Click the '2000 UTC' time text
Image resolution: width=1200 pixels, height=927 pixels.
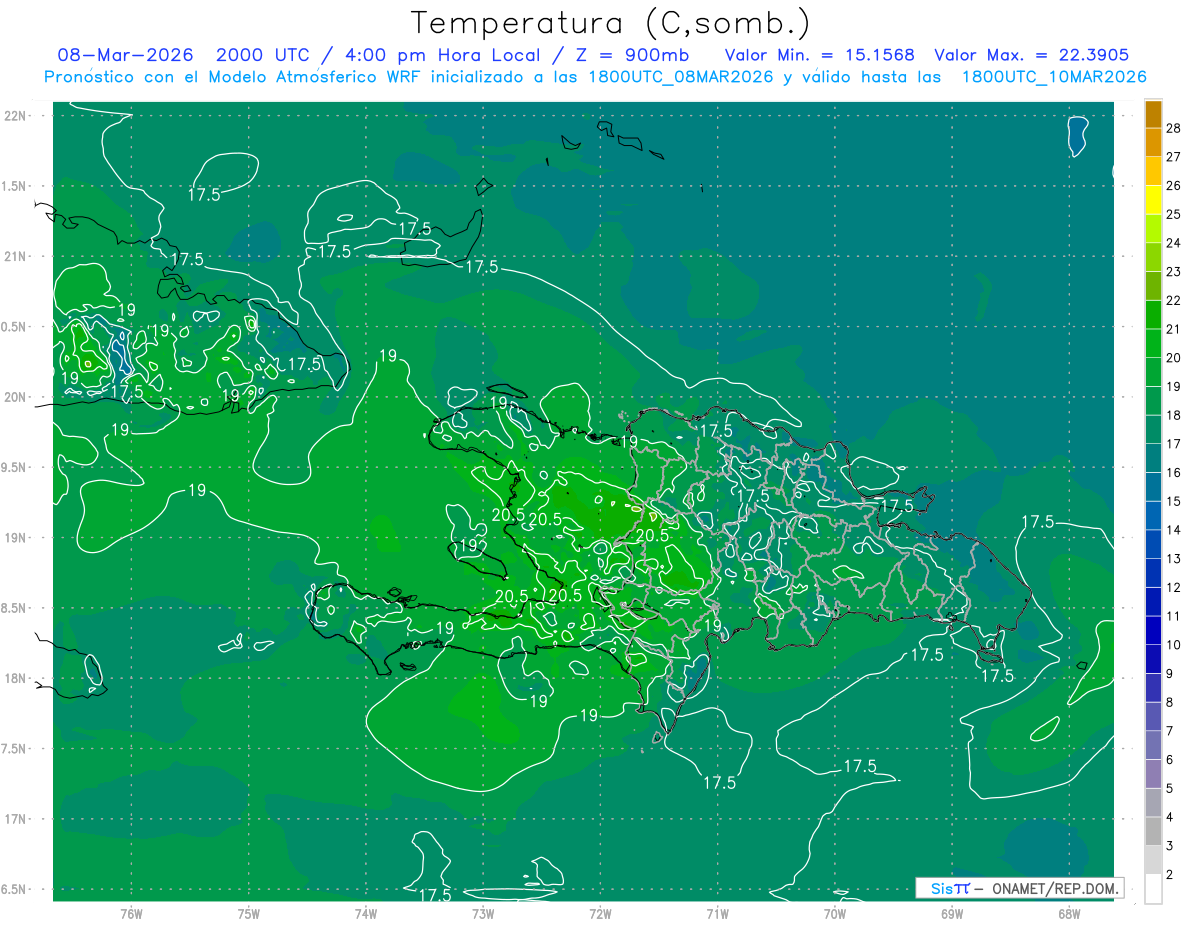265,55
